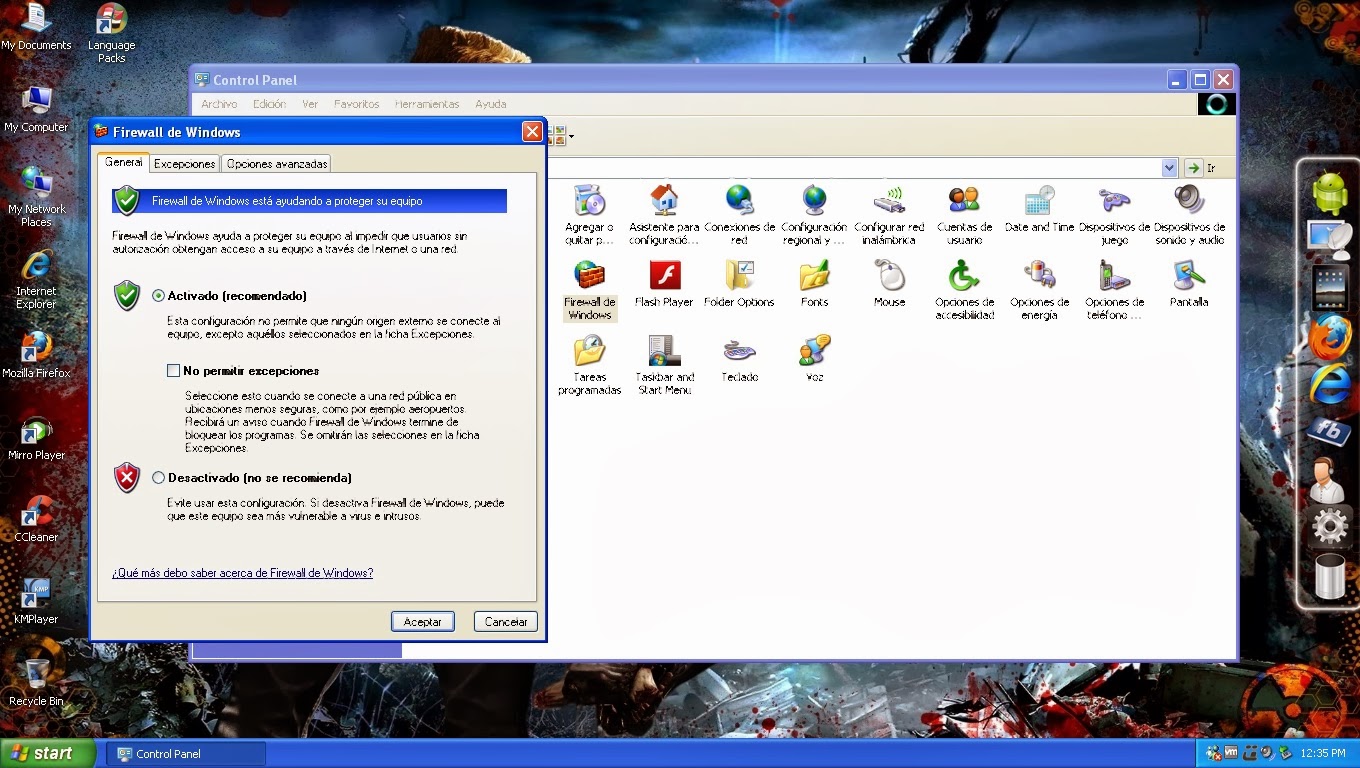Open the Ayuda menu
Screen dimensions: 1360x768
click(490, 104)
